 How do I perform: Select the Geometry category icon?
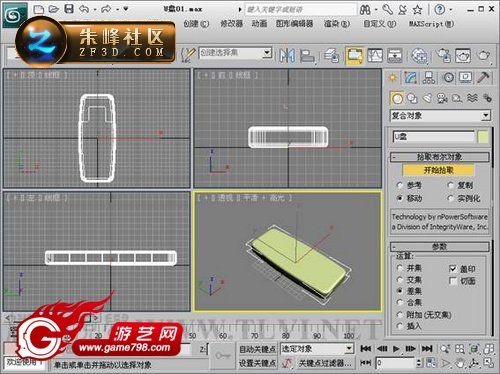point(397,98)
